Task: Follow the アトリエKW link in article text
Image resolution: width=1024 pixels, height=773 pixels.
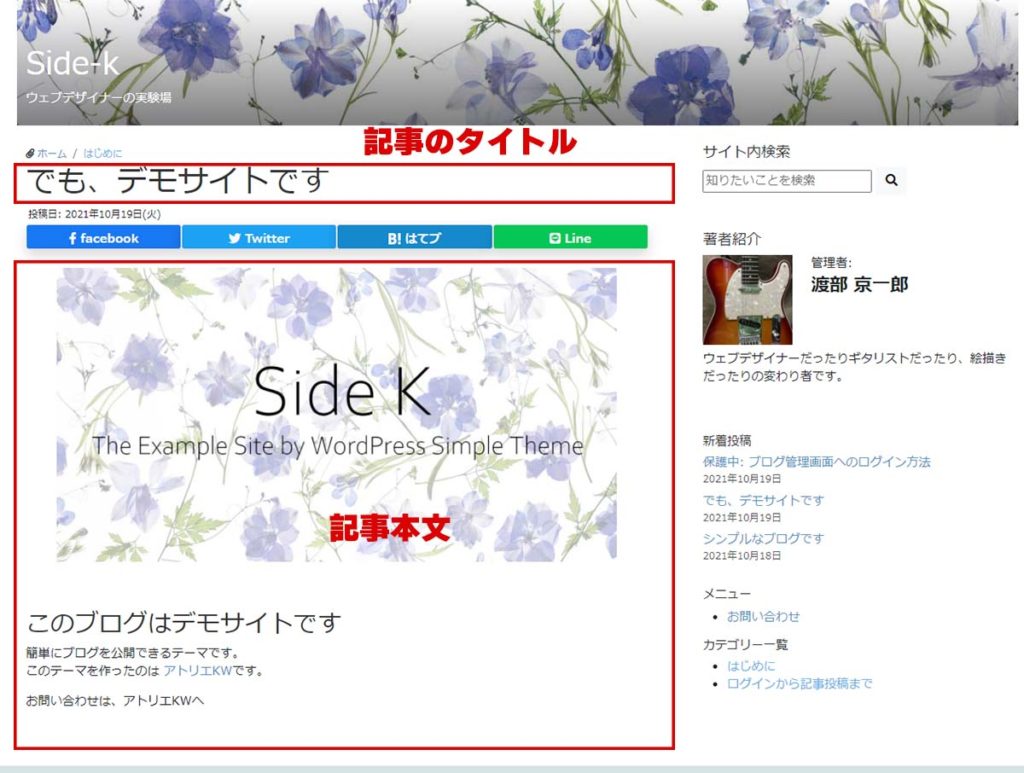Action: (x=197, y=671)
